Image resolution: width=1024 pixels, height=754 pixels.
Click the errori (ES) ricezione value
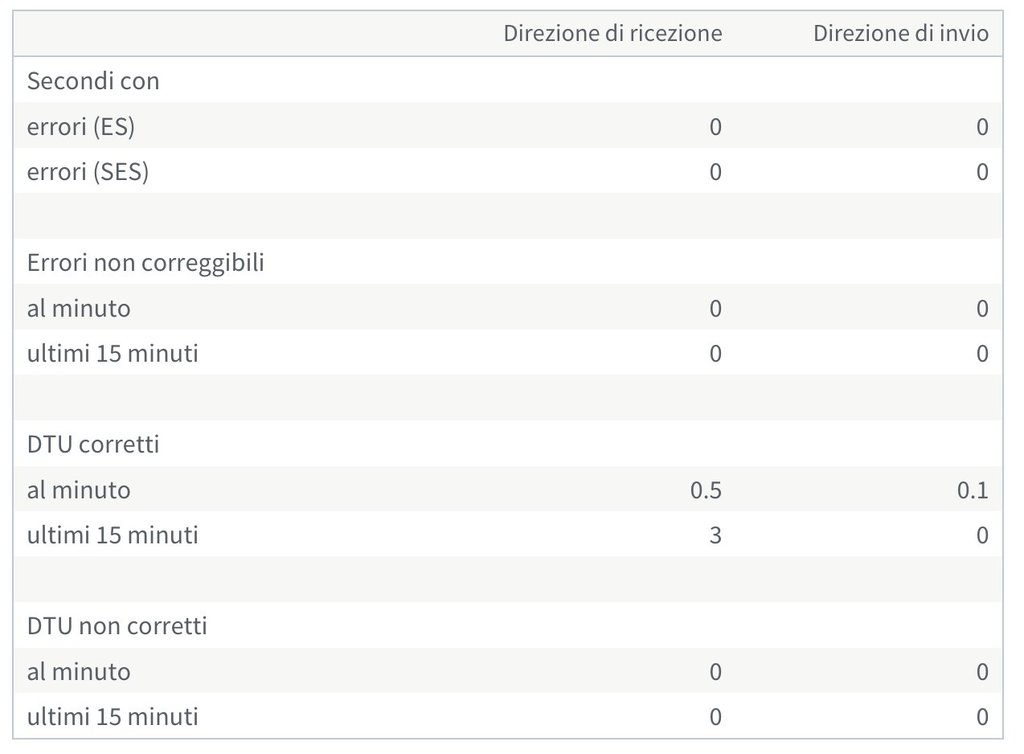pyautogui.click(x=715, y=127)
